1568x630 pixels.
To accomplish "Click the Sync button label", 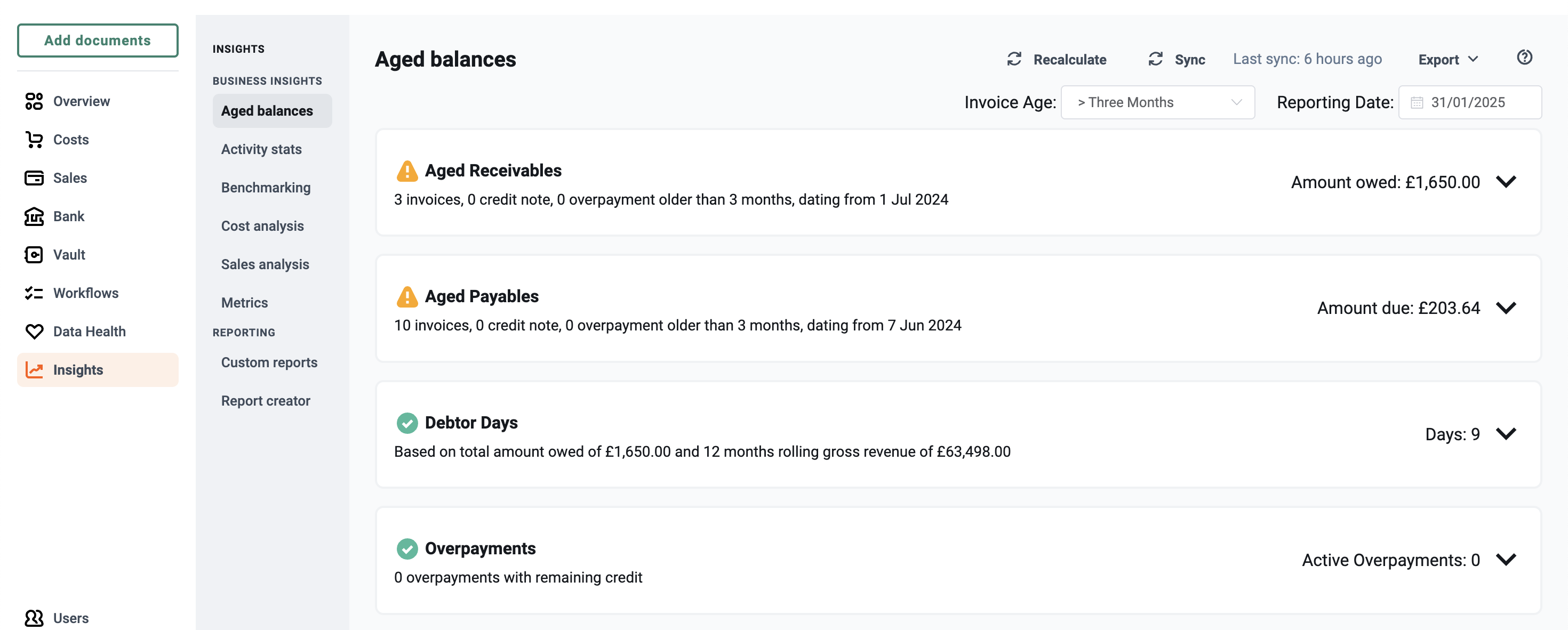I will [x=1189, y=60].
